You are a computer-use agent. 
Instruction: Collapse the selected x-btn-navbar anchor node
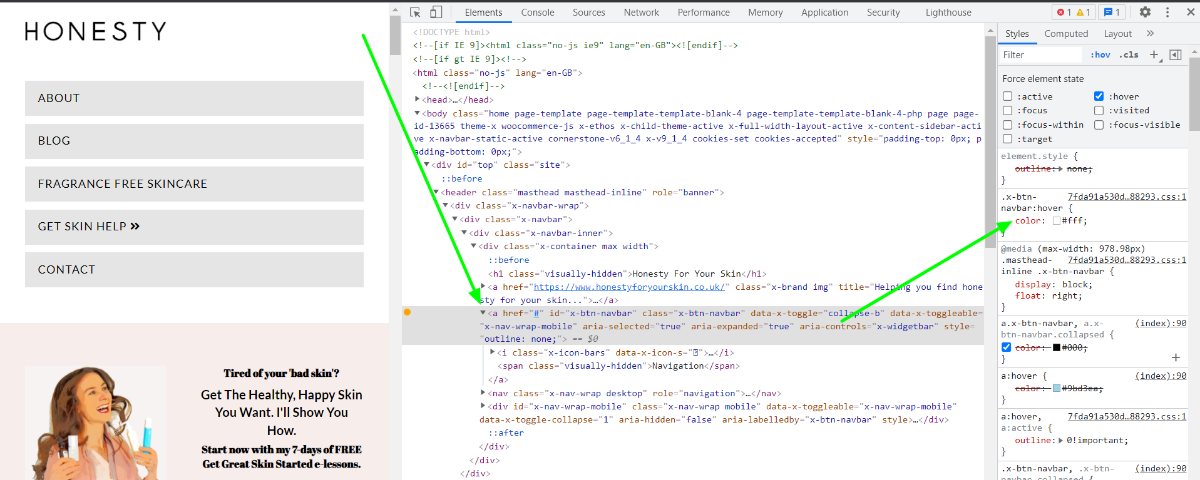pyautogui.click(x=483, y=313)
